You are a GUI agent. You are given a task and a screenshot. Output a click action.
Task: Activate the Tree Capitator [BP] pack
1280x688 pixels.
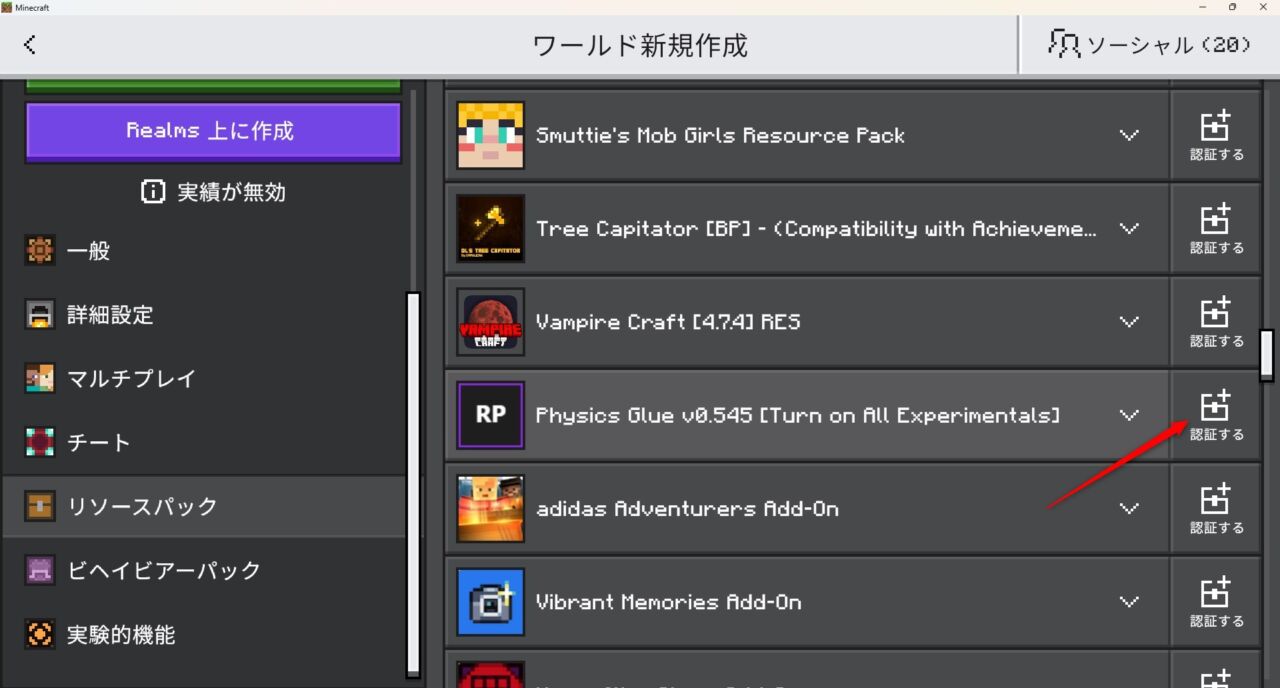point(1216,229)
